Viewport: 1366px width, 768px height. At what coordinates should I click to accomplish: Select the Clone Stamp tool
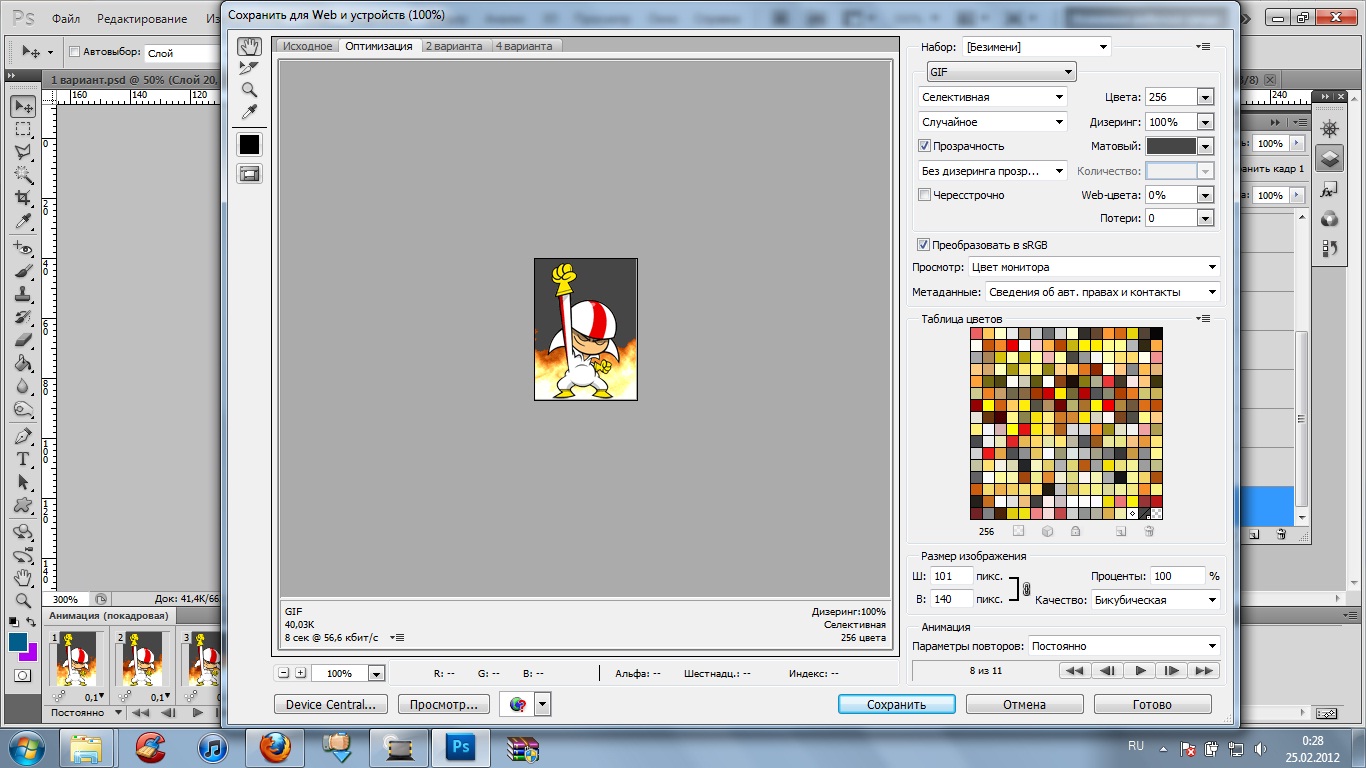click(23, 294)
